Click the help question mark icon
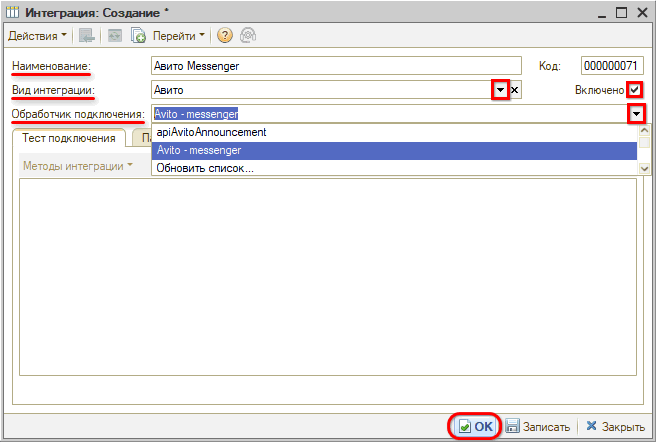This screenshot has width=656, height=442. (225, 35)
